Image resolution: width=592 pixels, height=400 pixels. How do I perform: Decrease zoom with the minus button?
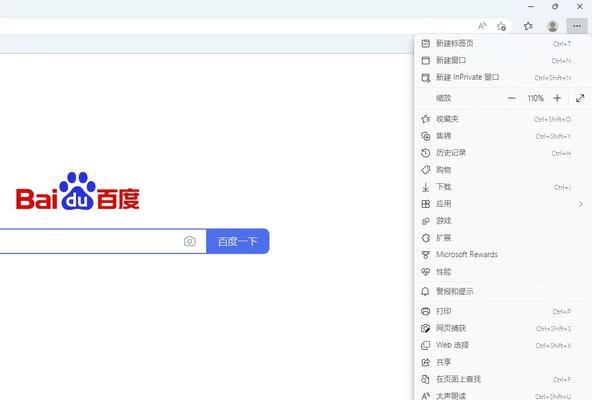[512, 98]
